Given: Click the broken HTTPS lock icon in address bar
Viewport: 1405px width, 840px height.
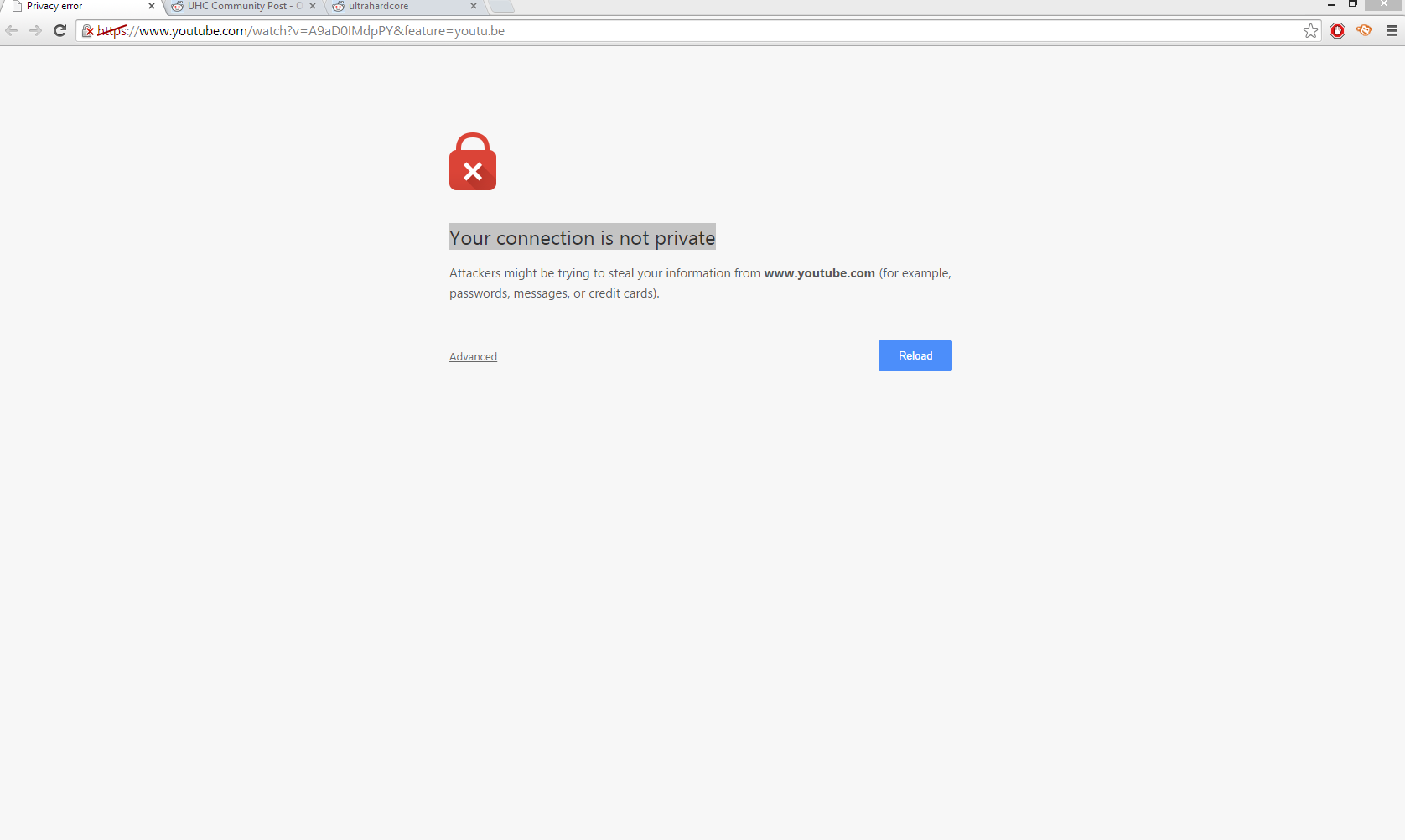Looking at the screenshot, I should [88, 31].
